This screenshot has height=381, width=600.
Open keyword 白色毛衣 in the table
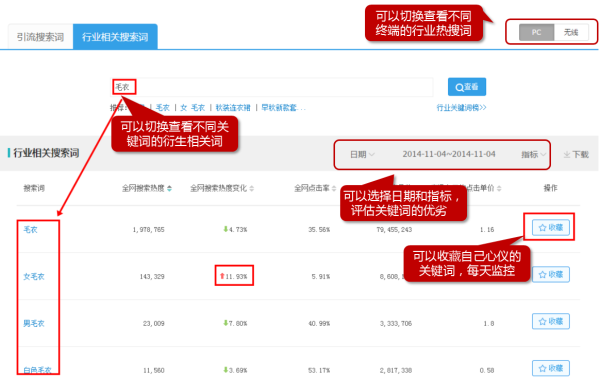pyautogui.click(x=37, y=370)
